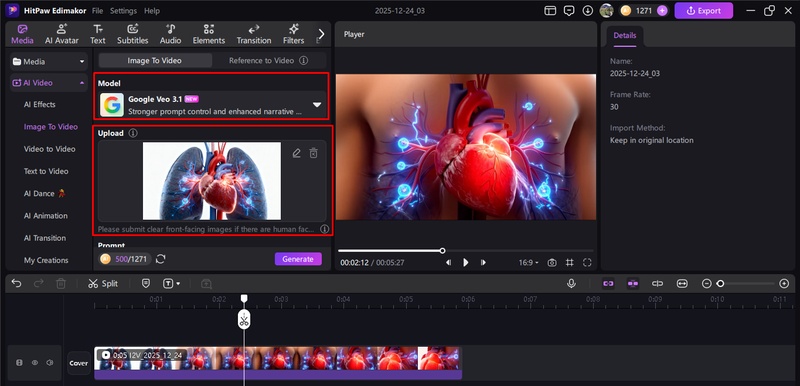This screenshot has width=800, height=386.
Task: Select AI Effects in sidebar
Action: (x=40, y=105)
